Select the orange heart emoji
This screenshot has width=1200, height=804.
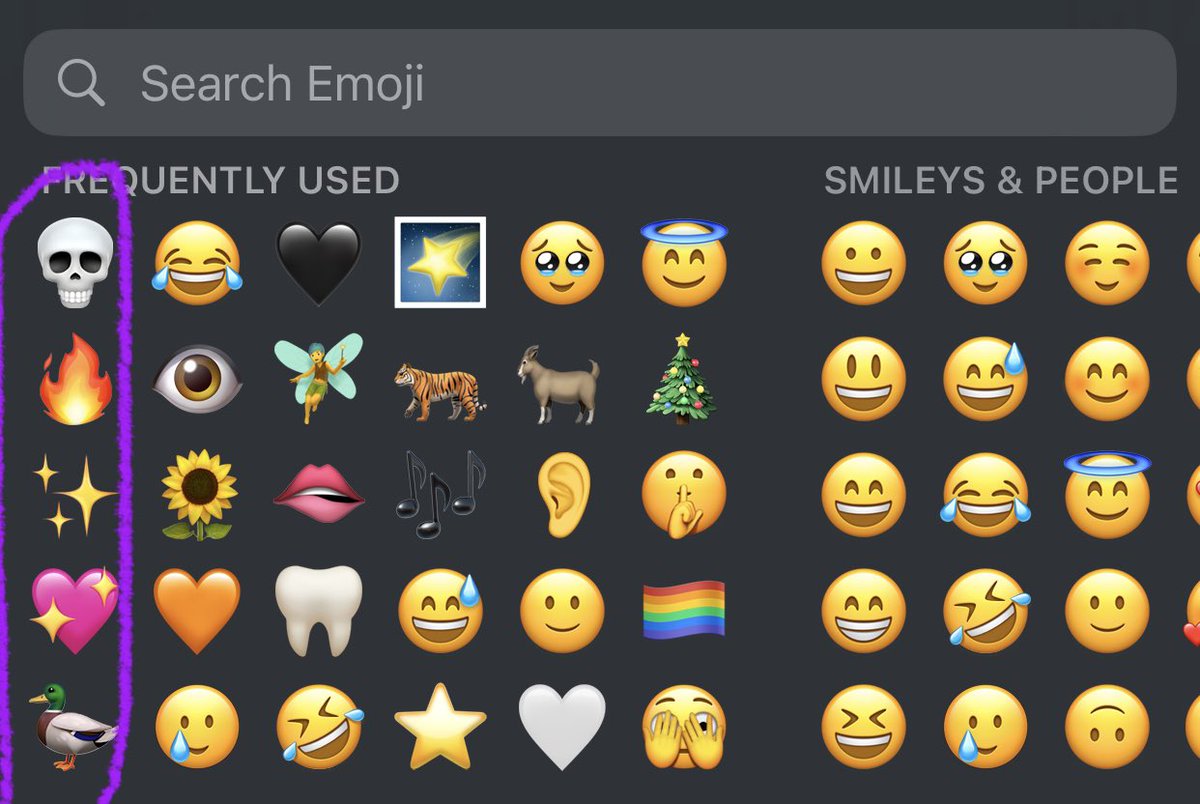197,611
